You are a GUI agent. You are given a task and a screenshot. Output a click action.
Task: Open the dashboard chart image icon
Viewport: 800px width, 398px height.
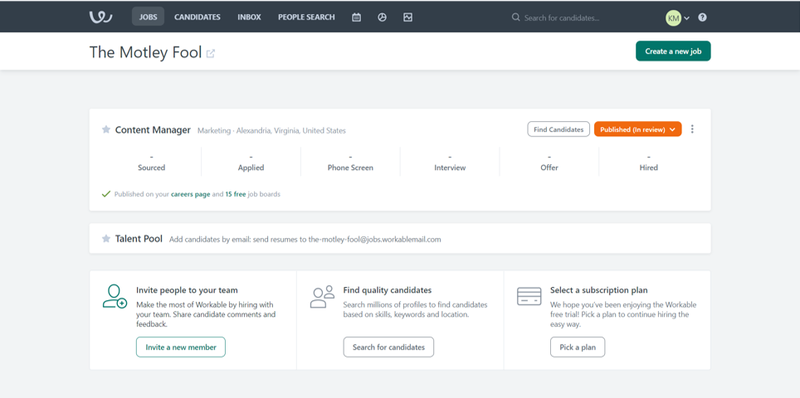click(x=408, y=17)
